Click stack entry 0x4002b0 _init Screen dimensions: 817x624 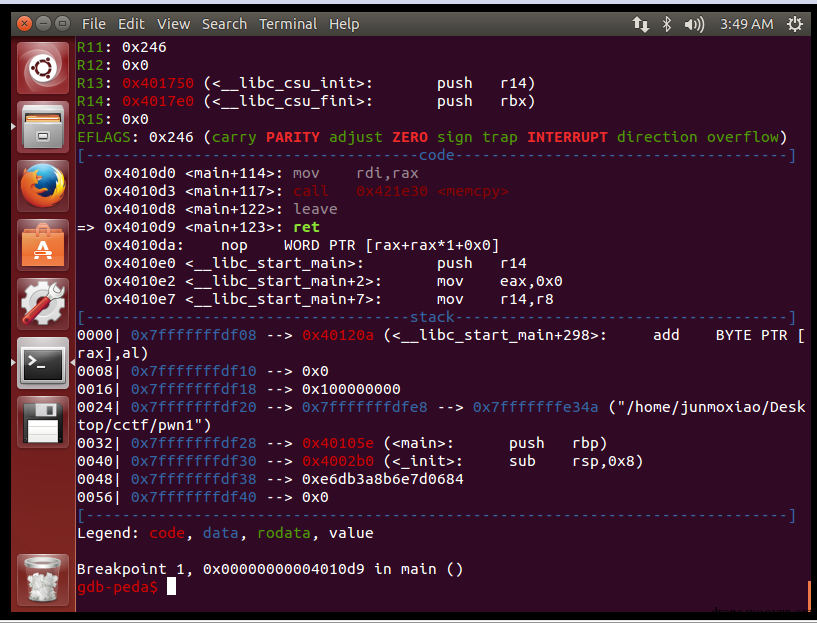[x=338, y=461]
